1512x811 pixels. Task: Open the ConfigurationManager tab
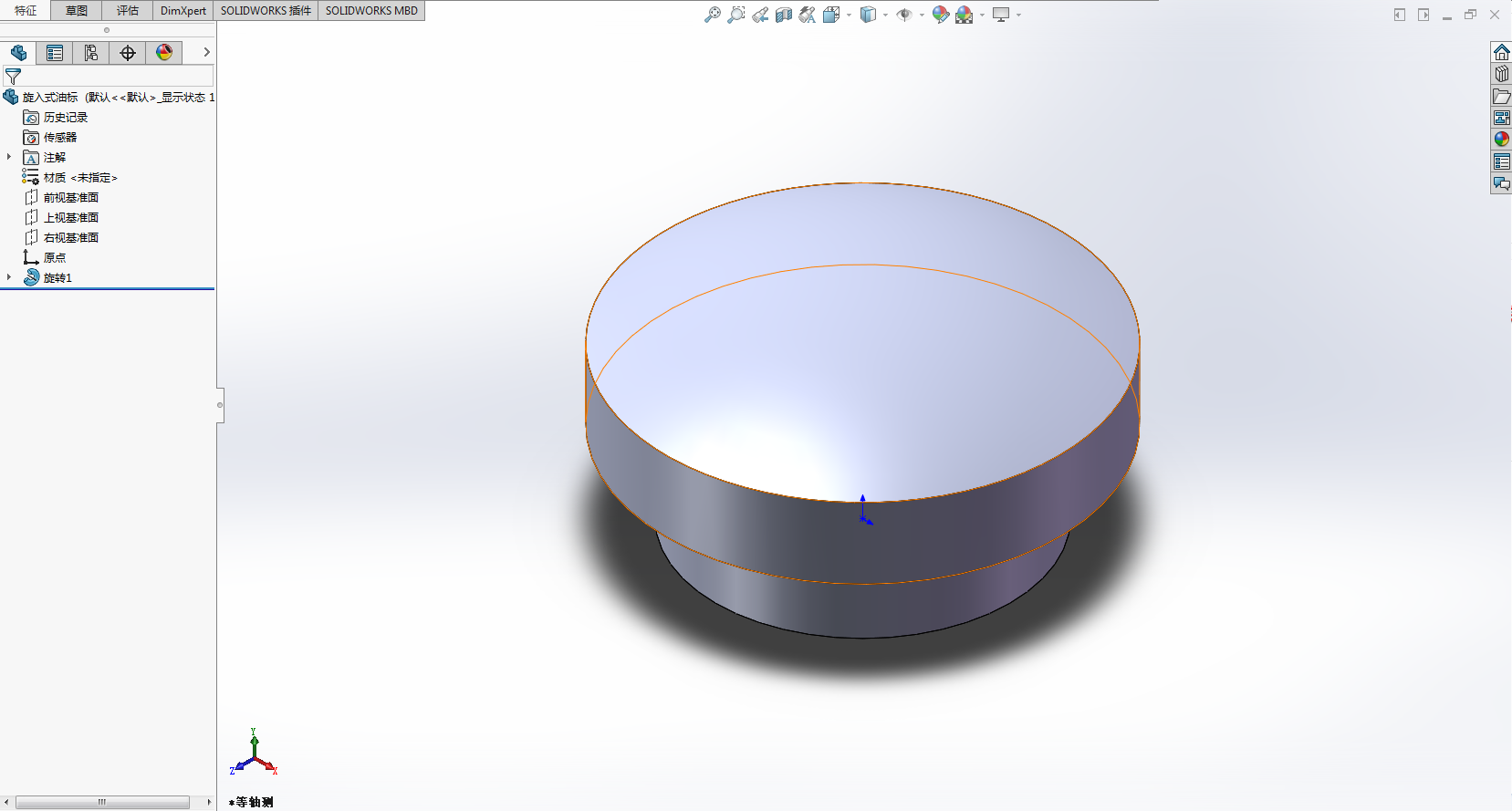click(91, 53)
